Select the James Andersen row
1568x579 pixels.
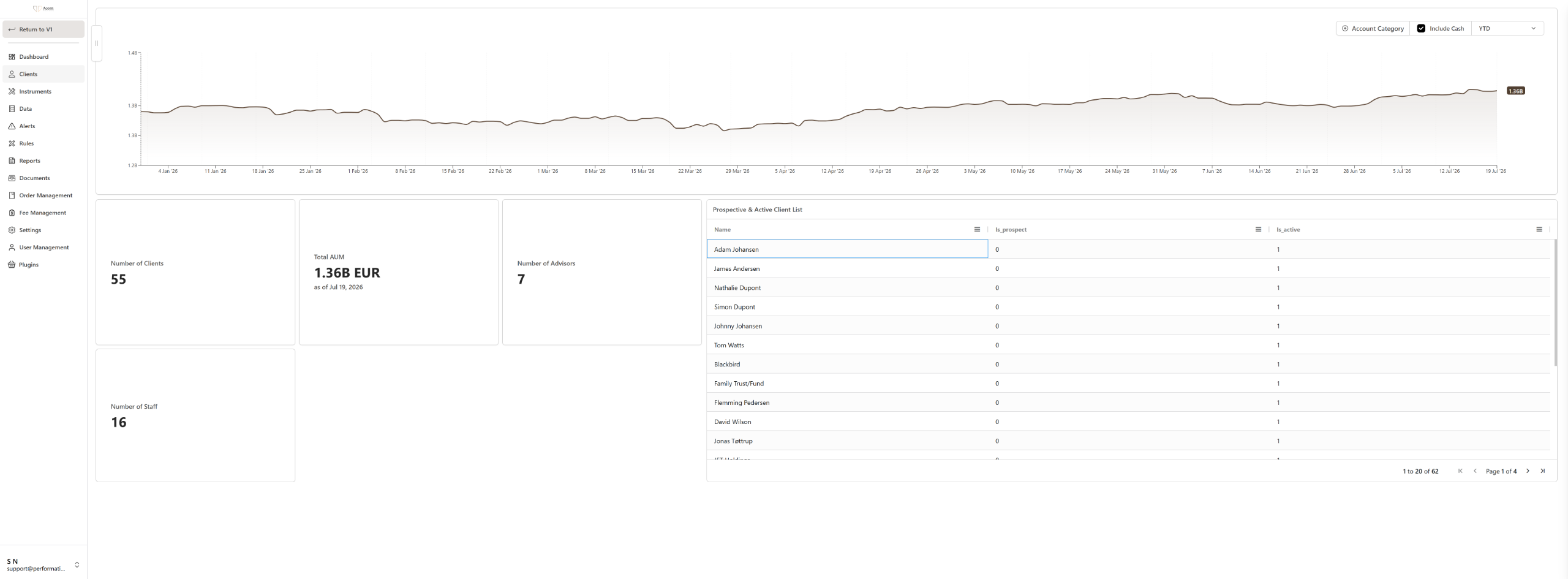(x=1128, y=268)
